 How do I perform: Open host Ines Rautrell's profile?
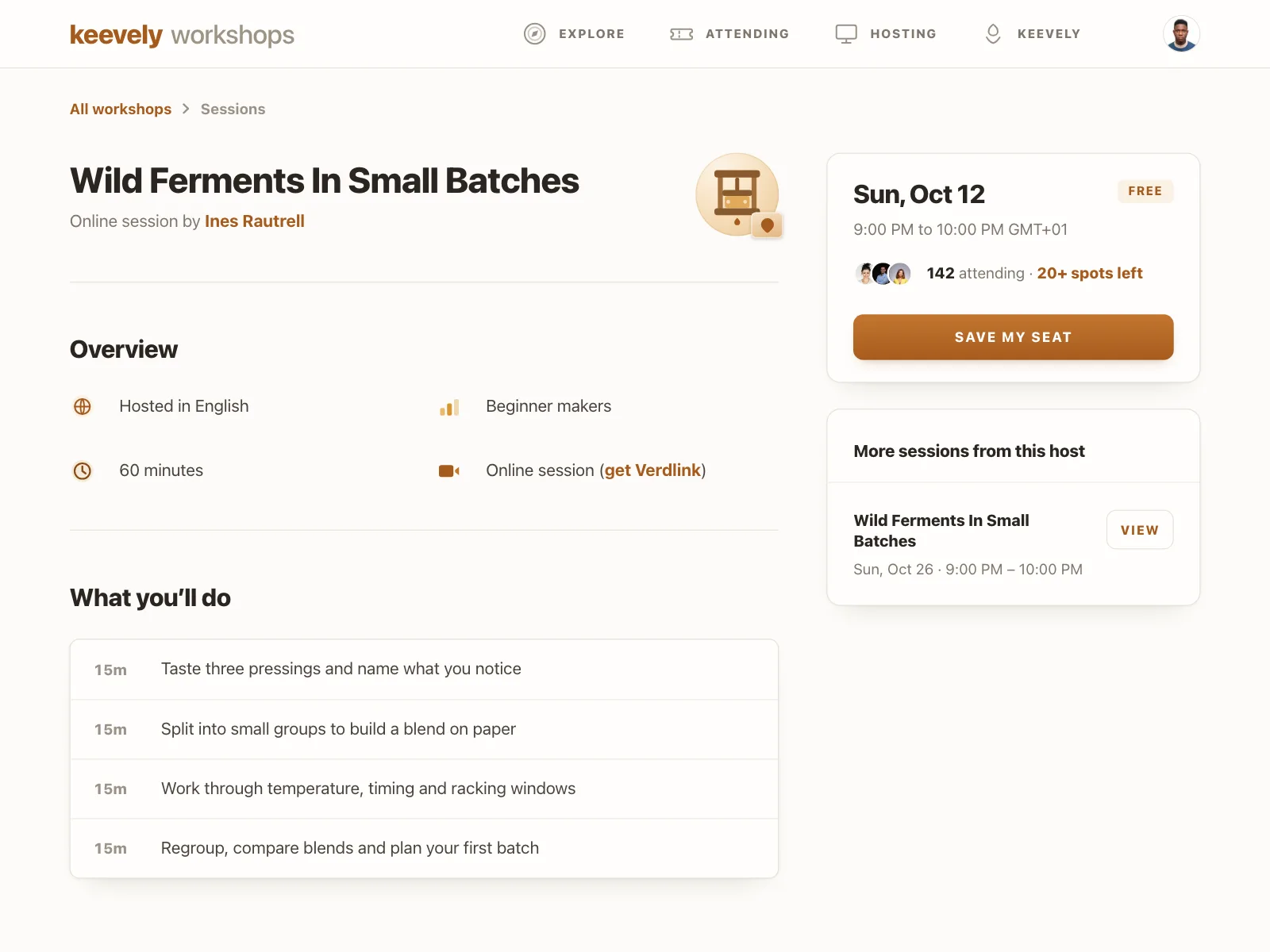click(x=255, y=221)
